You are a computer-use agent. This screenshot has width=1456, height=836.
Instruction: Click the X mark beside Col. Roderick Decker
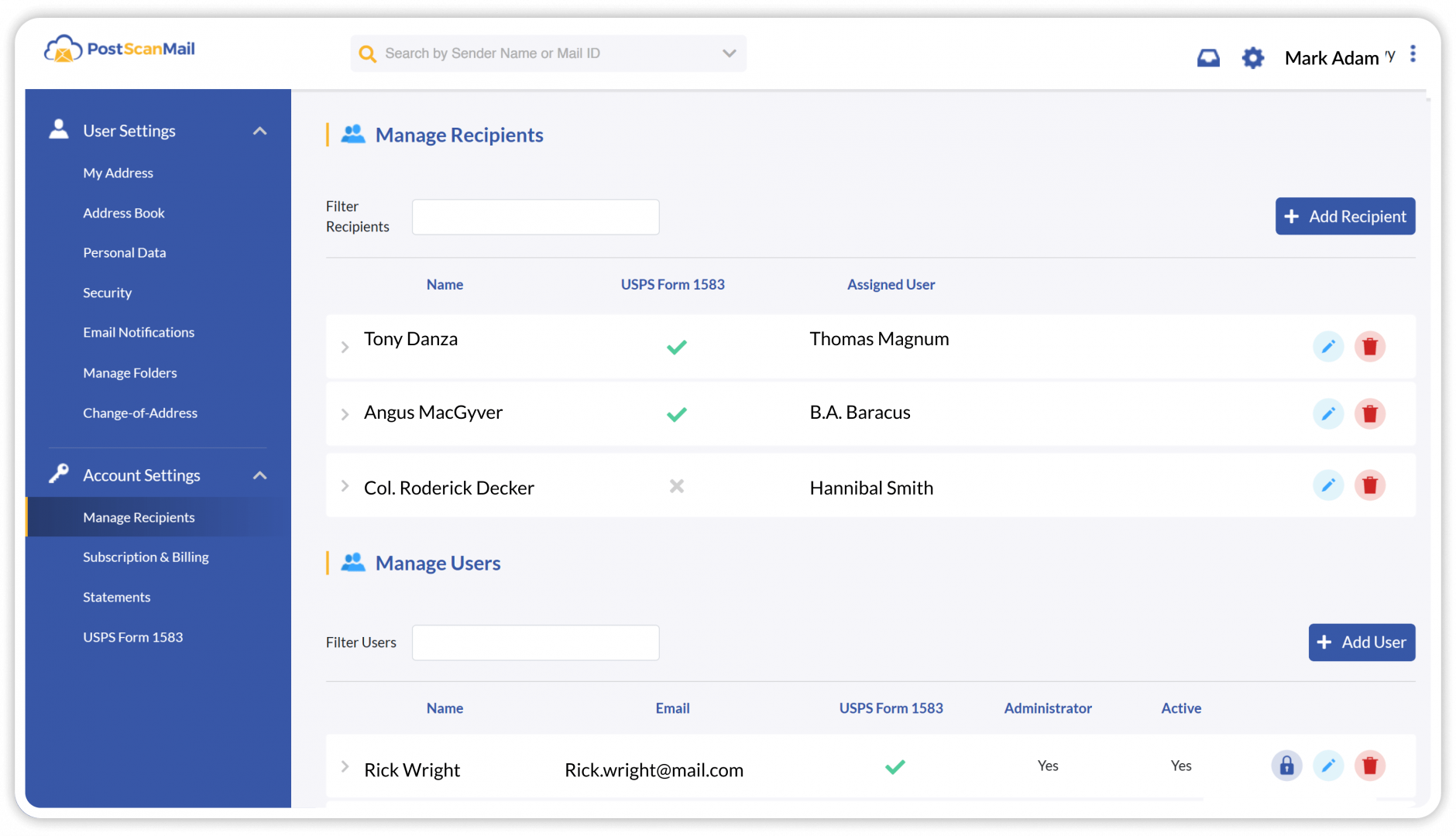[x=676, y=486]
